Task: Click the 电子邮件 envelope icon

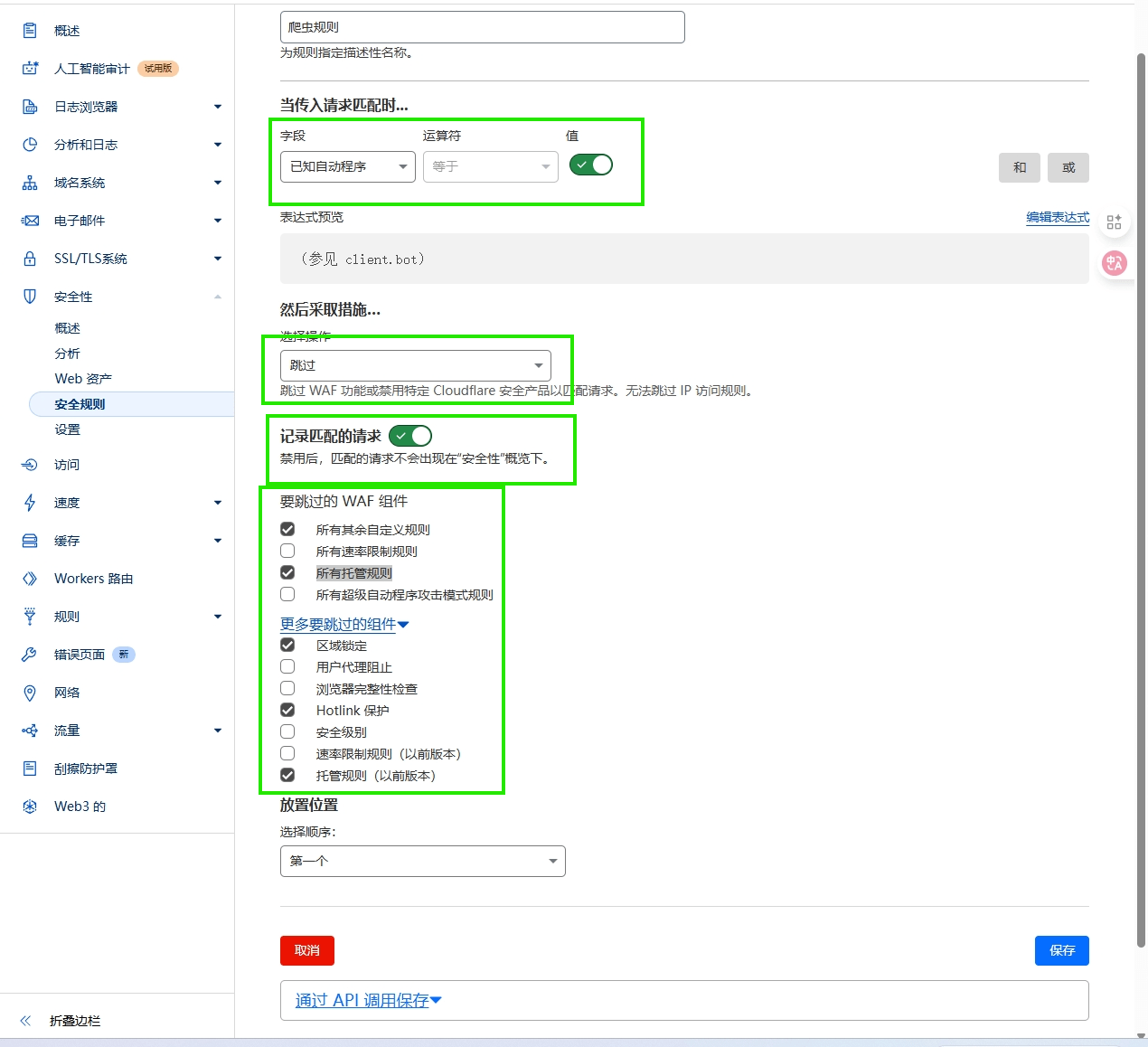Action: [30, 221]
